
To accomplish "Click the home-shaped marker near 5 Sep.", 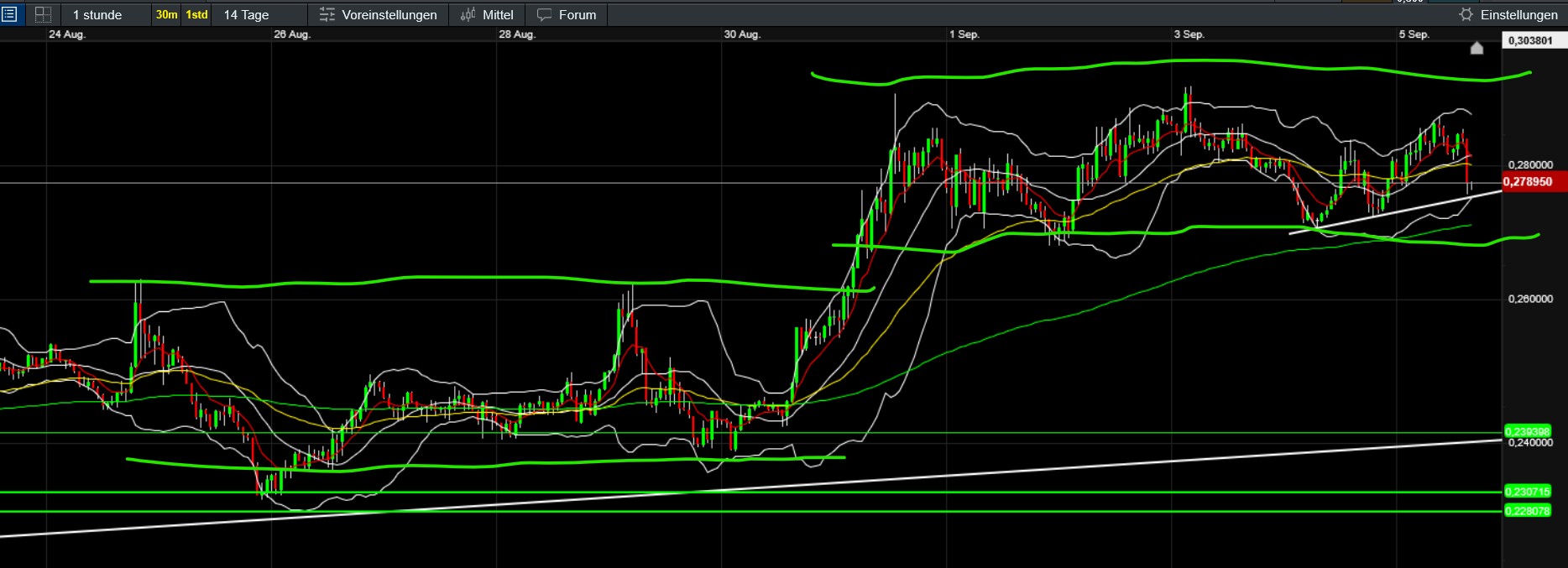I will 1477,49.
